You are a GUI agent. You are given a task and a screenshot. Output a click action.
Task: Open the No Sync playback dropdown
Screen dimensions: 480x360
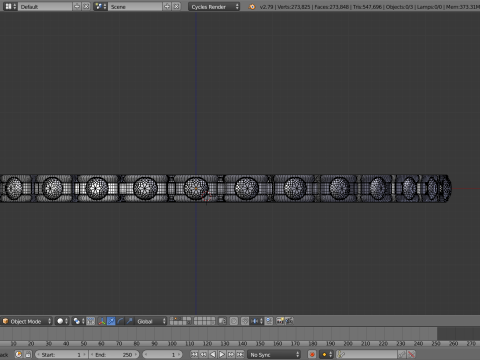[x=274, y=354]
